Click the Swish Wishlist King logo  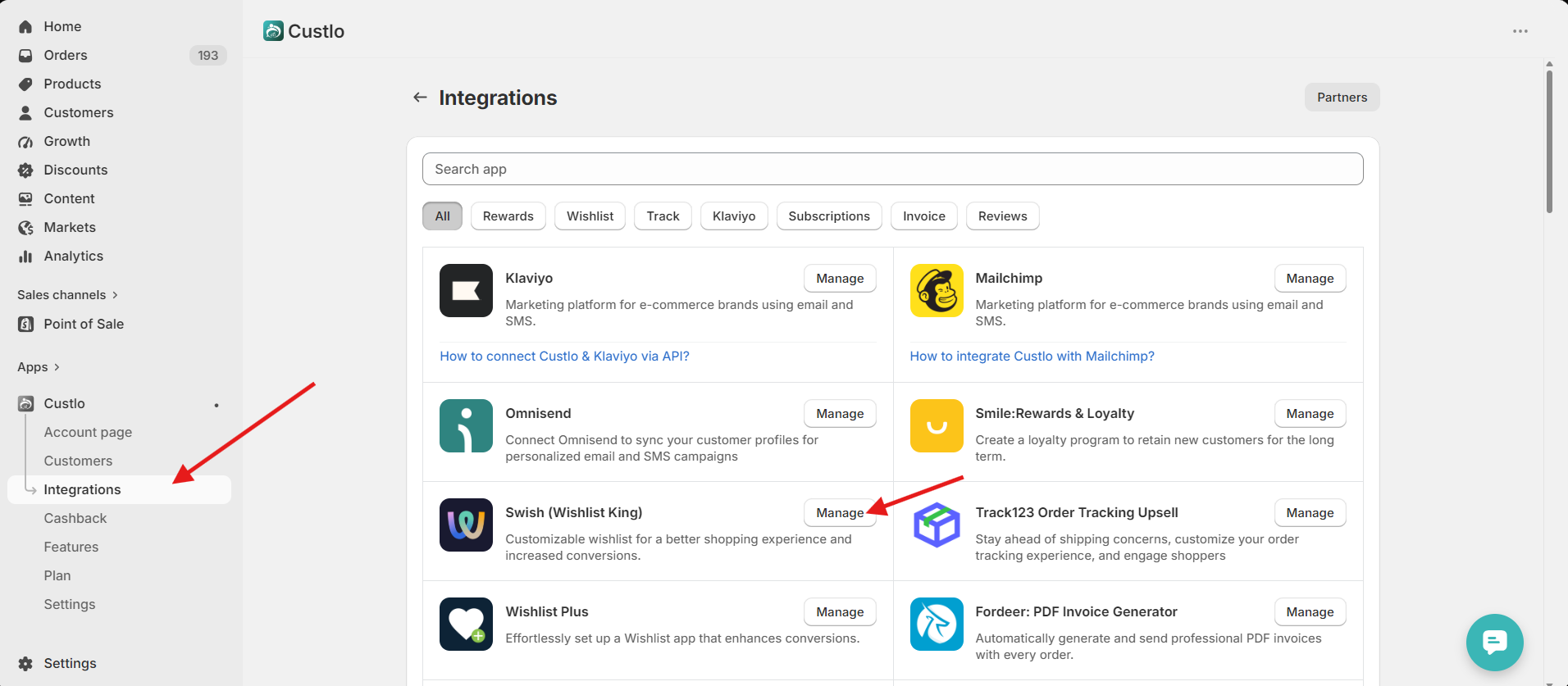[x=466, y=525]
